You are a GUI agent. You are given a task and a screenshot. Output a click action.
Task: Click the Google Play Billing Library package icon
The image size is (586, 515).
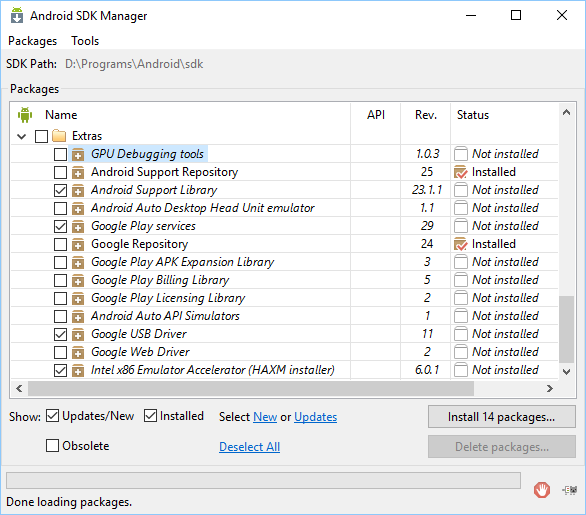point(78,280)
